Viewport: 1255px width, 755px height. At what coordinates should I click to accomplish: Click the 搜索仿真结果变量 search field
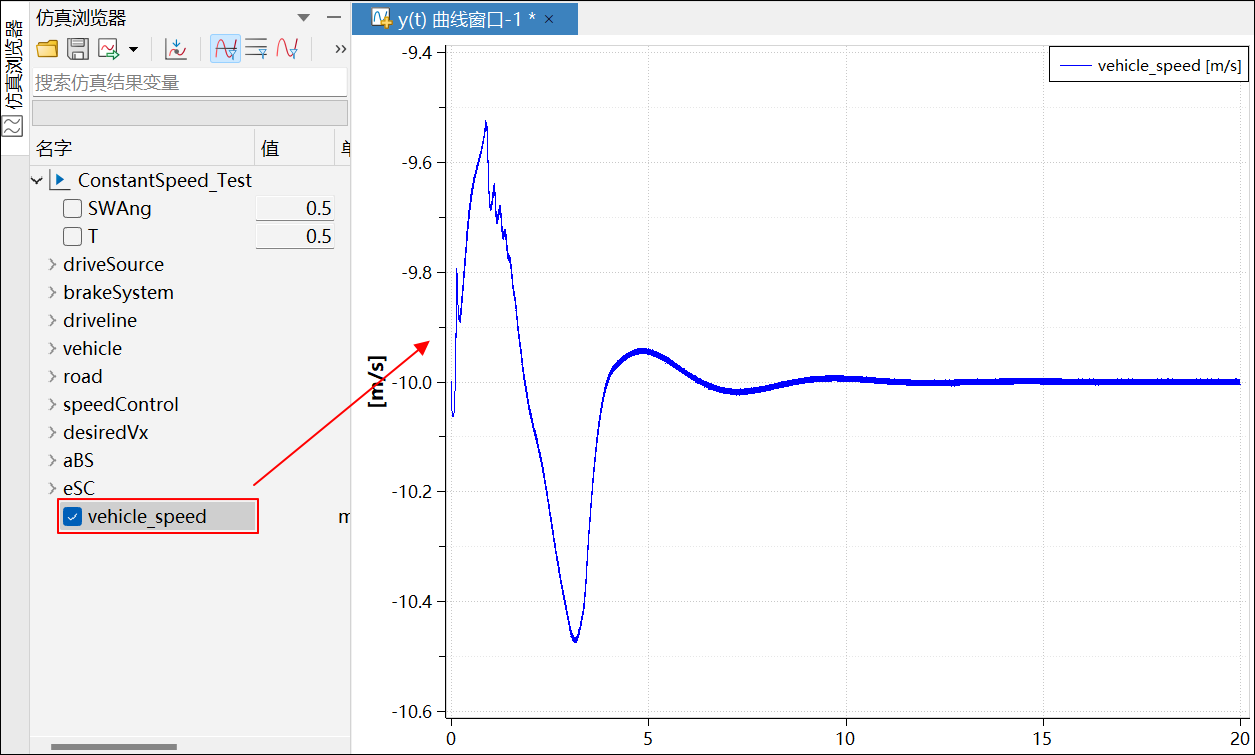coord(189,83)
